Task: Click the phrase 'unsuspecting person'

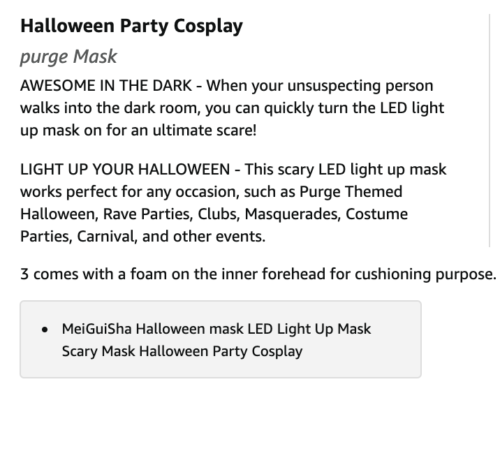Action: pyautogui.click(x=360, y=86)
